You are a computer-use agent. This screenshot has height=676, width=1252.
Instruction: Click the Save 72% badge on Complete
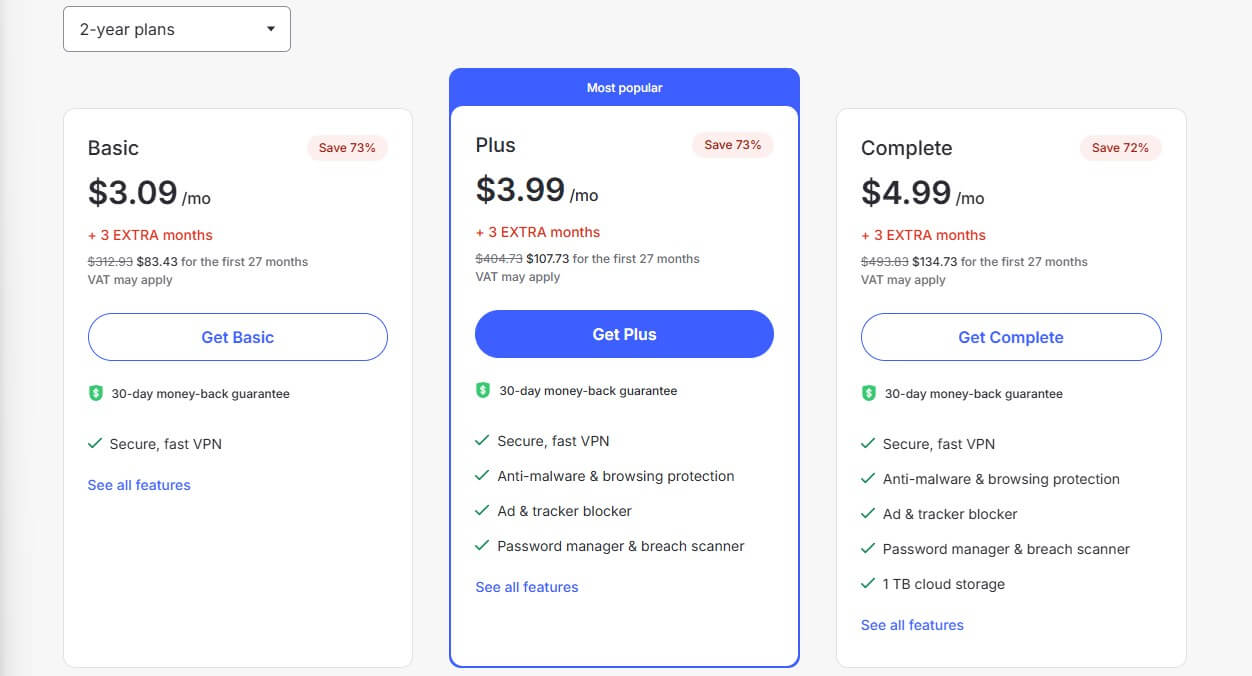pyautogui.click(x=1120, y=147)
